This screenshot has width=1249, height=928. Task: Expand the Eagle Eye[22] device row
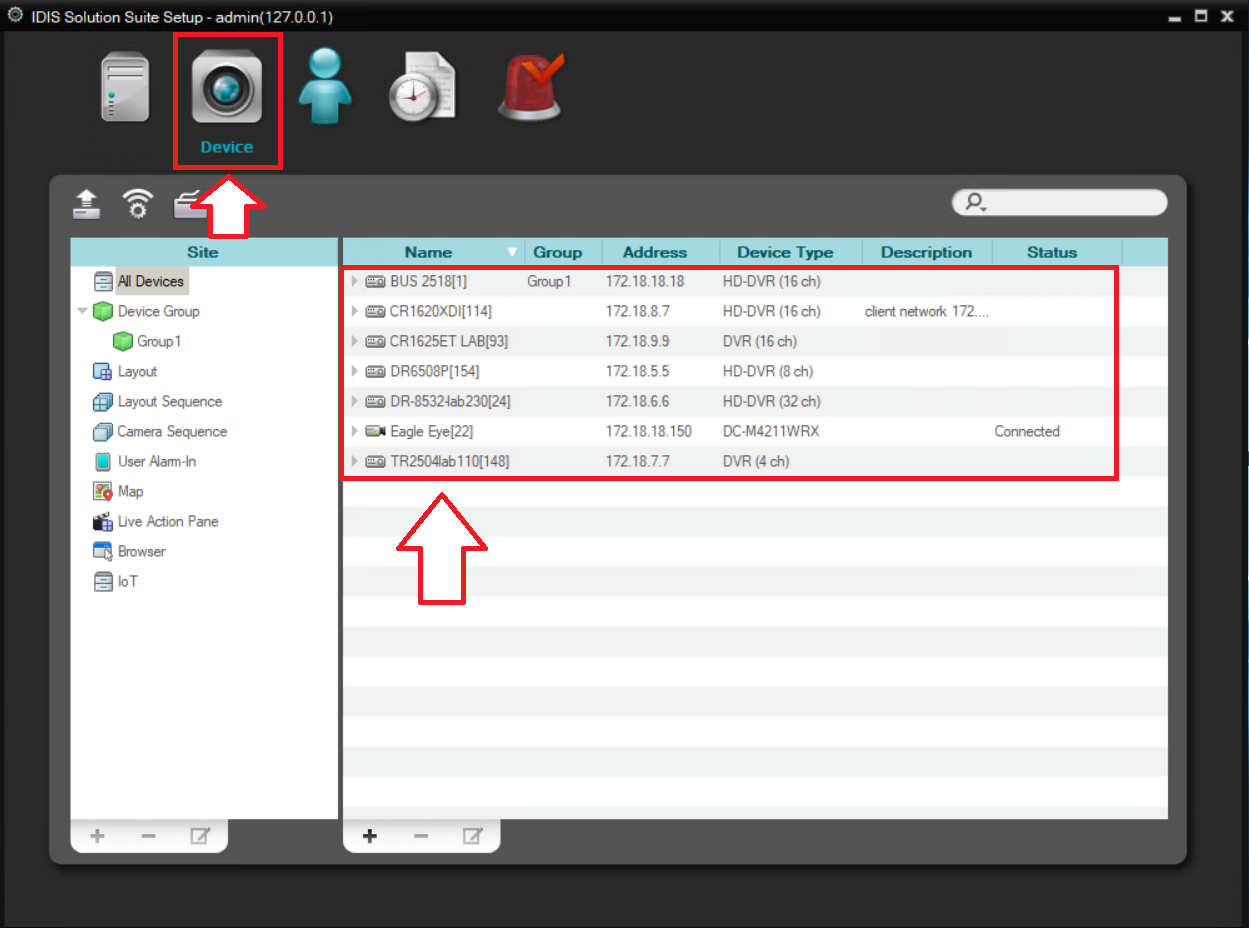(354, 431)
